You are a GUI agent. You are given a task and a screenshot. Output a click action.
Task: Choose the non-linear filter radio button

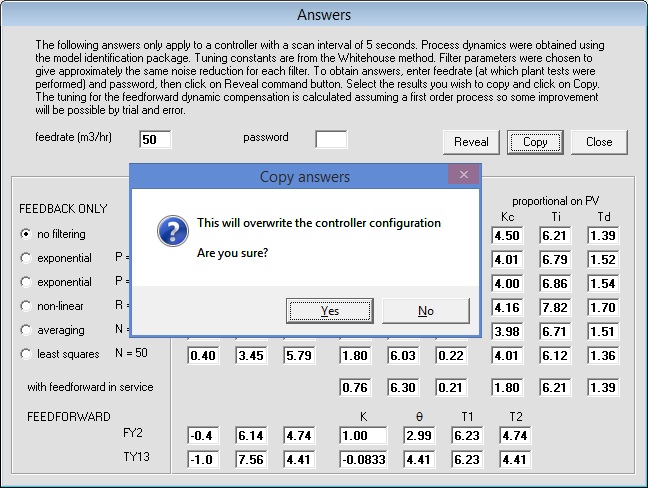pyautogui.click(x=26, y=306)
